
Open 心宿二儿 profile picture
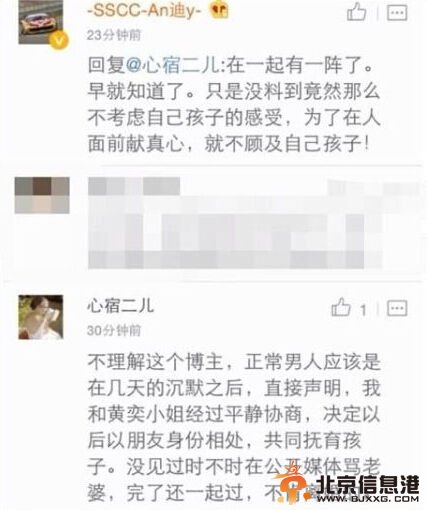tap(41, 317)
